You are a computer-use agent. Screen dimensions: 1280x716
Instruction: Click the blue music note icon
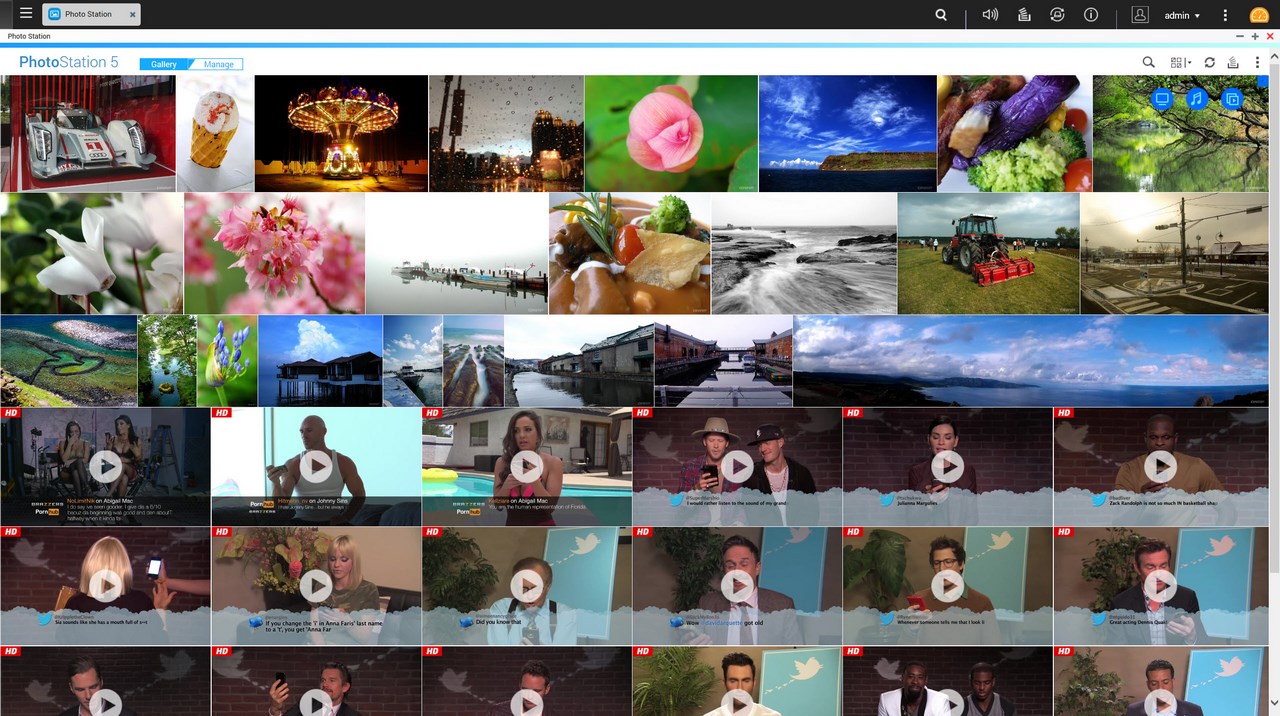pos(1196,99)
